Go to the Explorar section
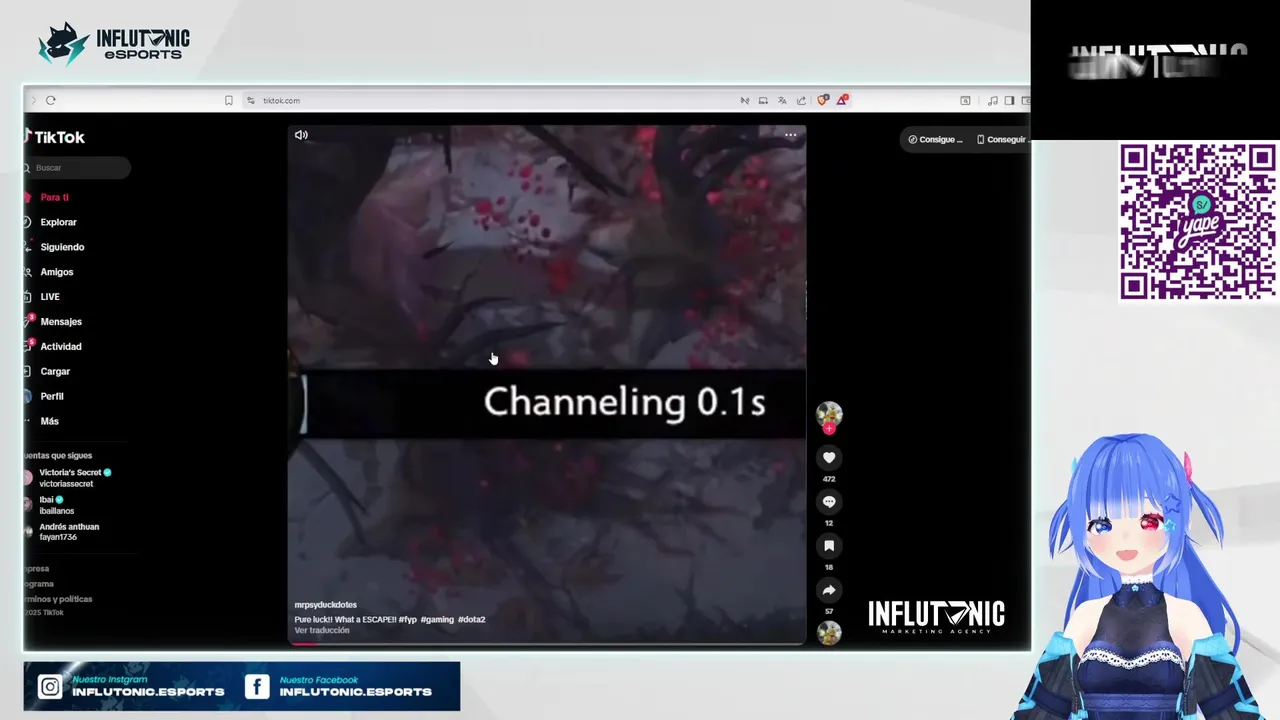 [58, 222]
